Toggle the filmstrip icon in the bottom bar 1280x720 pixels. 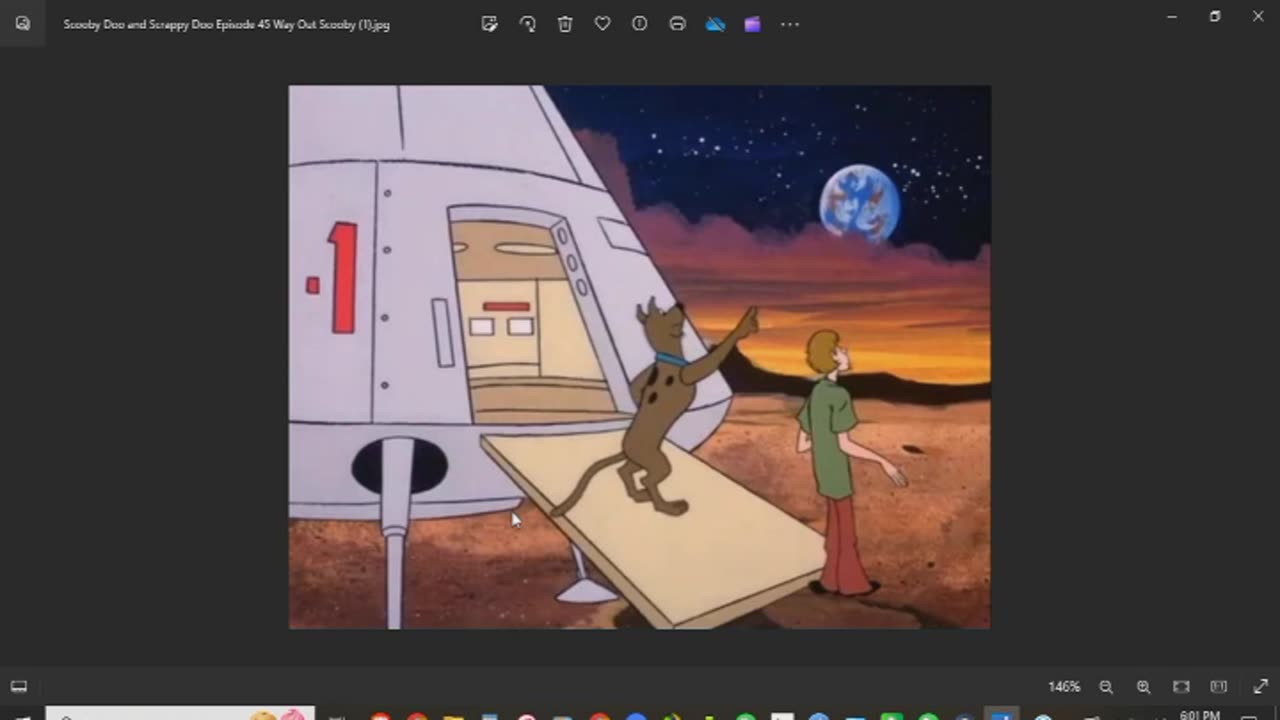click(x=18, y=687)
